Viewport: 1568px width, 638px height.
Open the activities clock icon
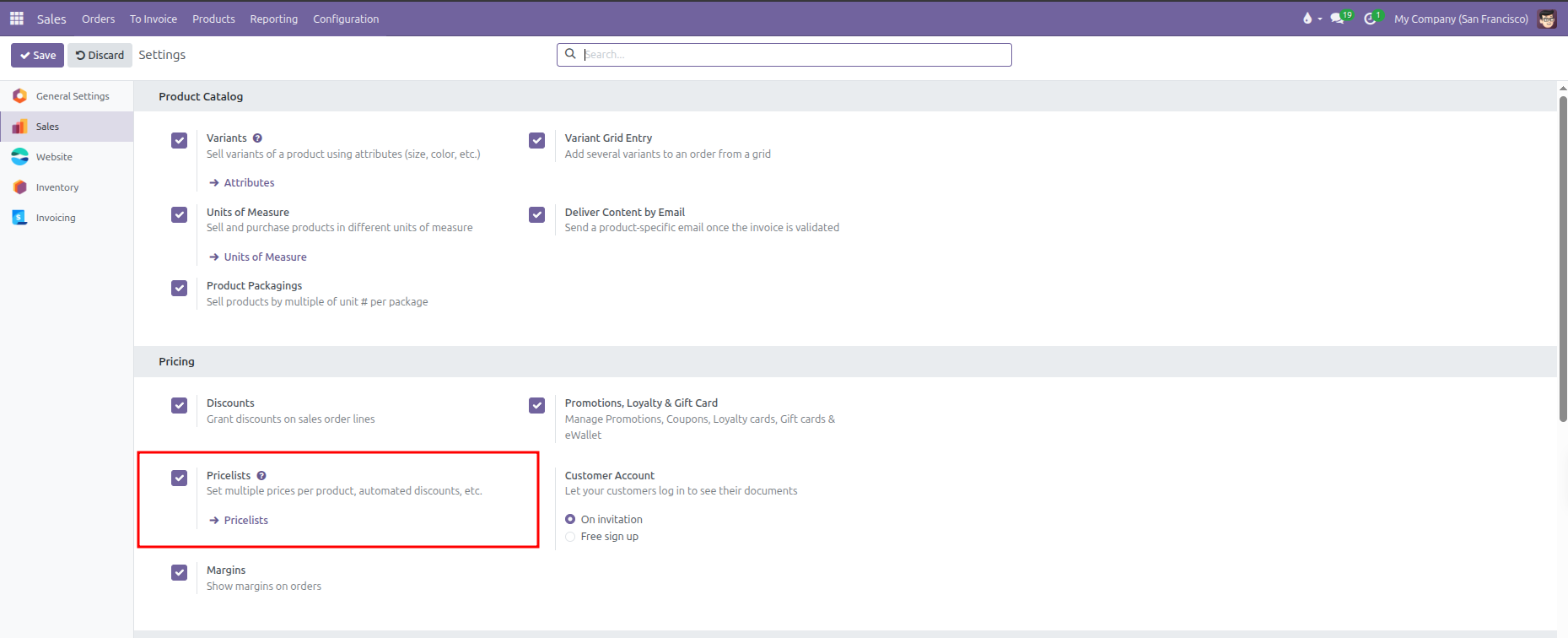coord(1371,19)
